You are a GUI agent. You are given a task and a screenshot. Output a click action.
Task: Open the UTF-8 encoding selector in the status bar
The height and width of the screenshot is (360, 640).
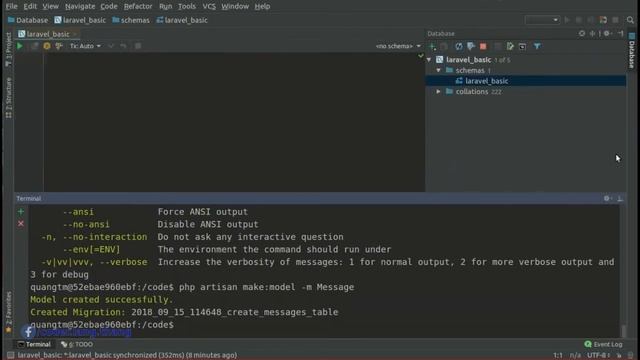[x=599, y=355]
